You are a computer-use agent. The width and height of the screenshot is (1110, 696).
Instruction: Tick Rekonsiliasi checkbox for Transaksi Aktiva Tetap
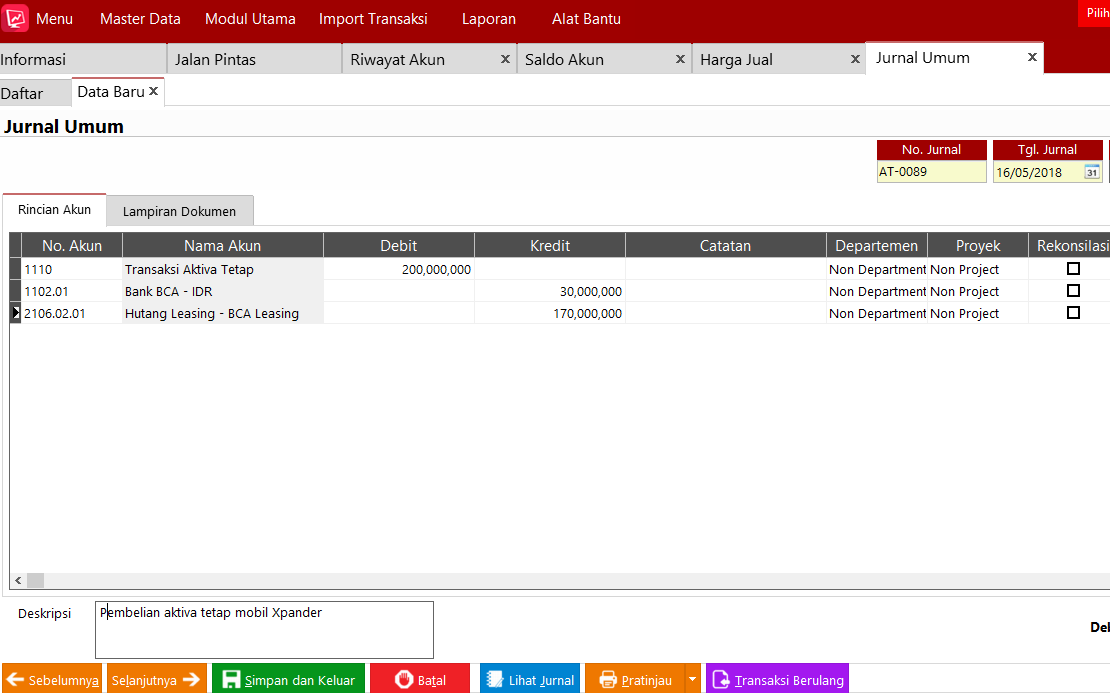[x=1073, y=269]
